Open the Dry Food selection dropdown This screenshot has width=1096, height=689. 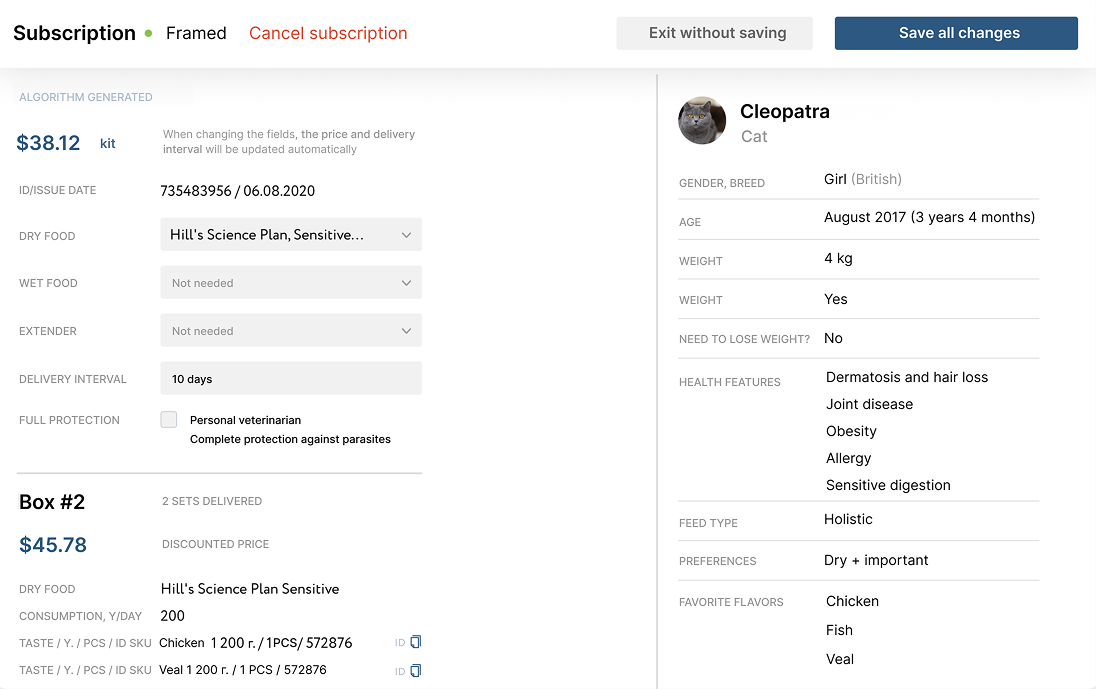tap(290, 234)
